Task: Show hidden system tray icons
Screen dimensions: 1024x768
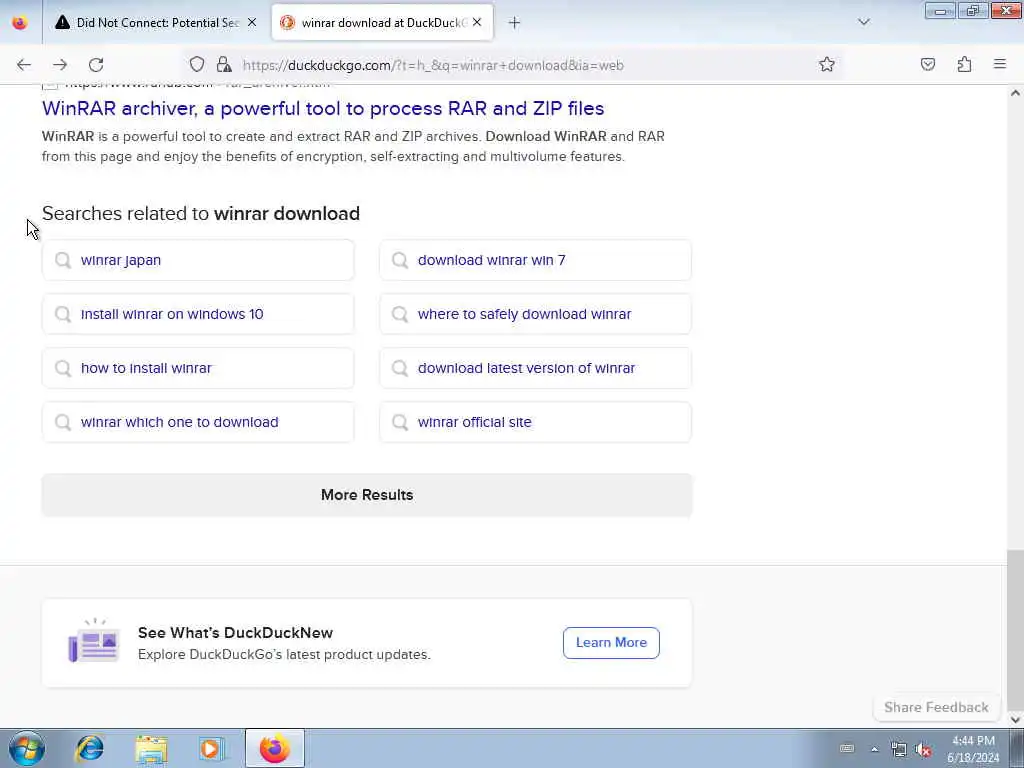Action: point(874,749)
